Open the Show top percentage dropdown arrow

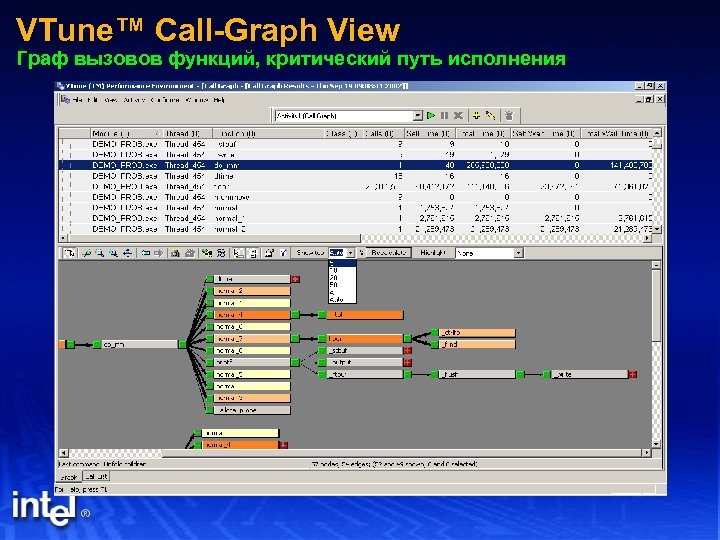tap(350, 253)
